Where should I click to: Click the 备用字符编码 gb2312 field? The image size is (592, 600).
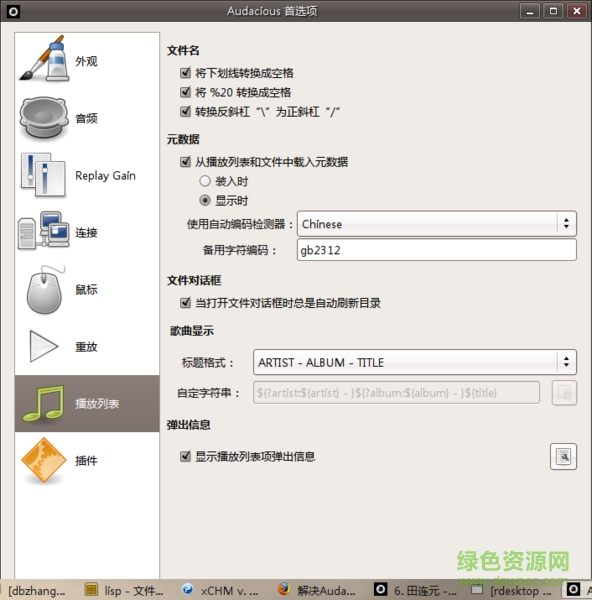(437, 250)
